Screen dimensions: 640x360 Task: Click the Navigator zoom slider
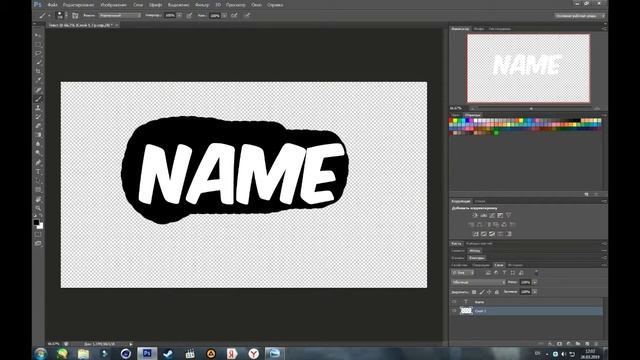531,109
